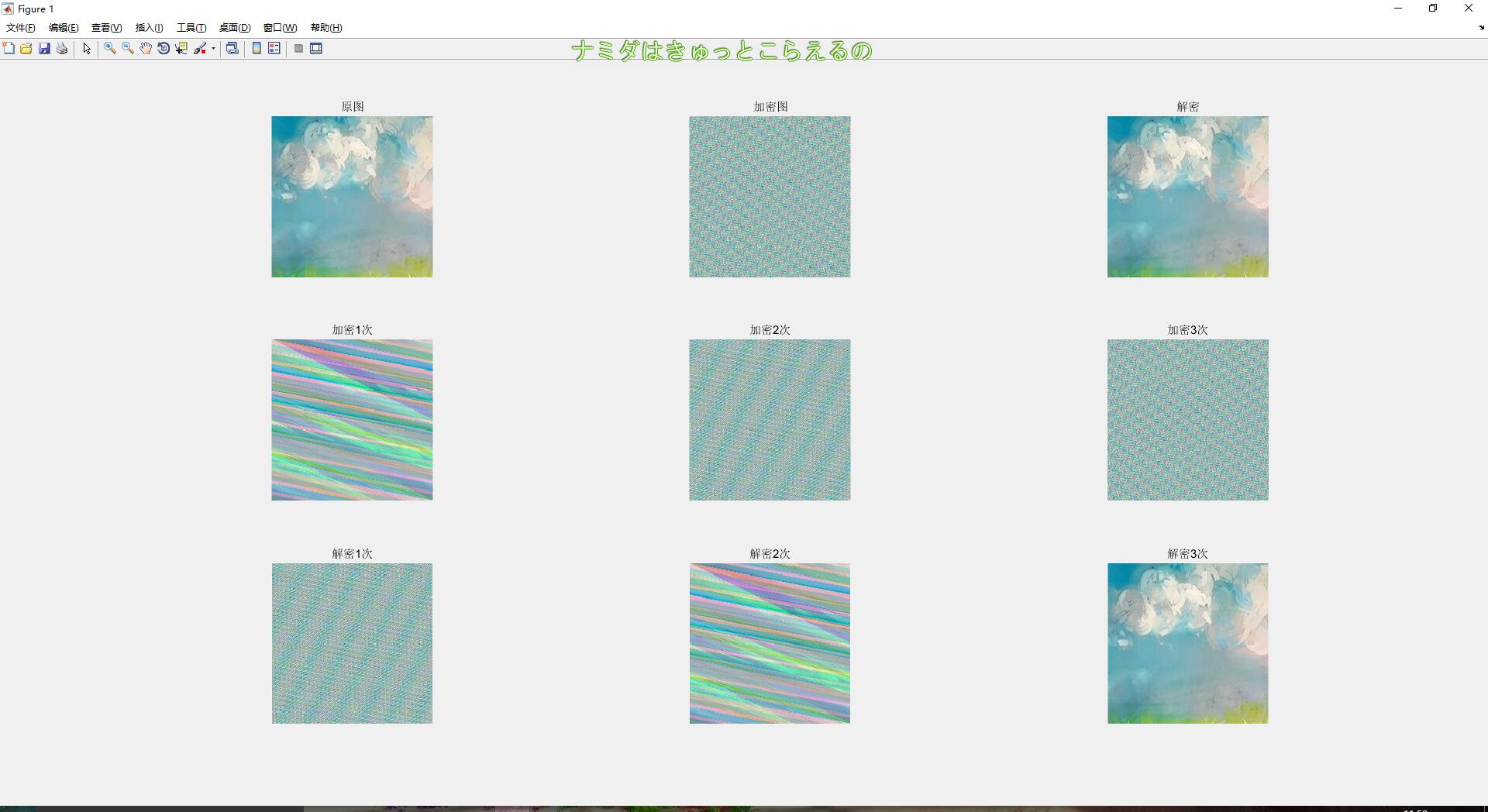Select the Zoom In magnifier tool

[110, 48]
